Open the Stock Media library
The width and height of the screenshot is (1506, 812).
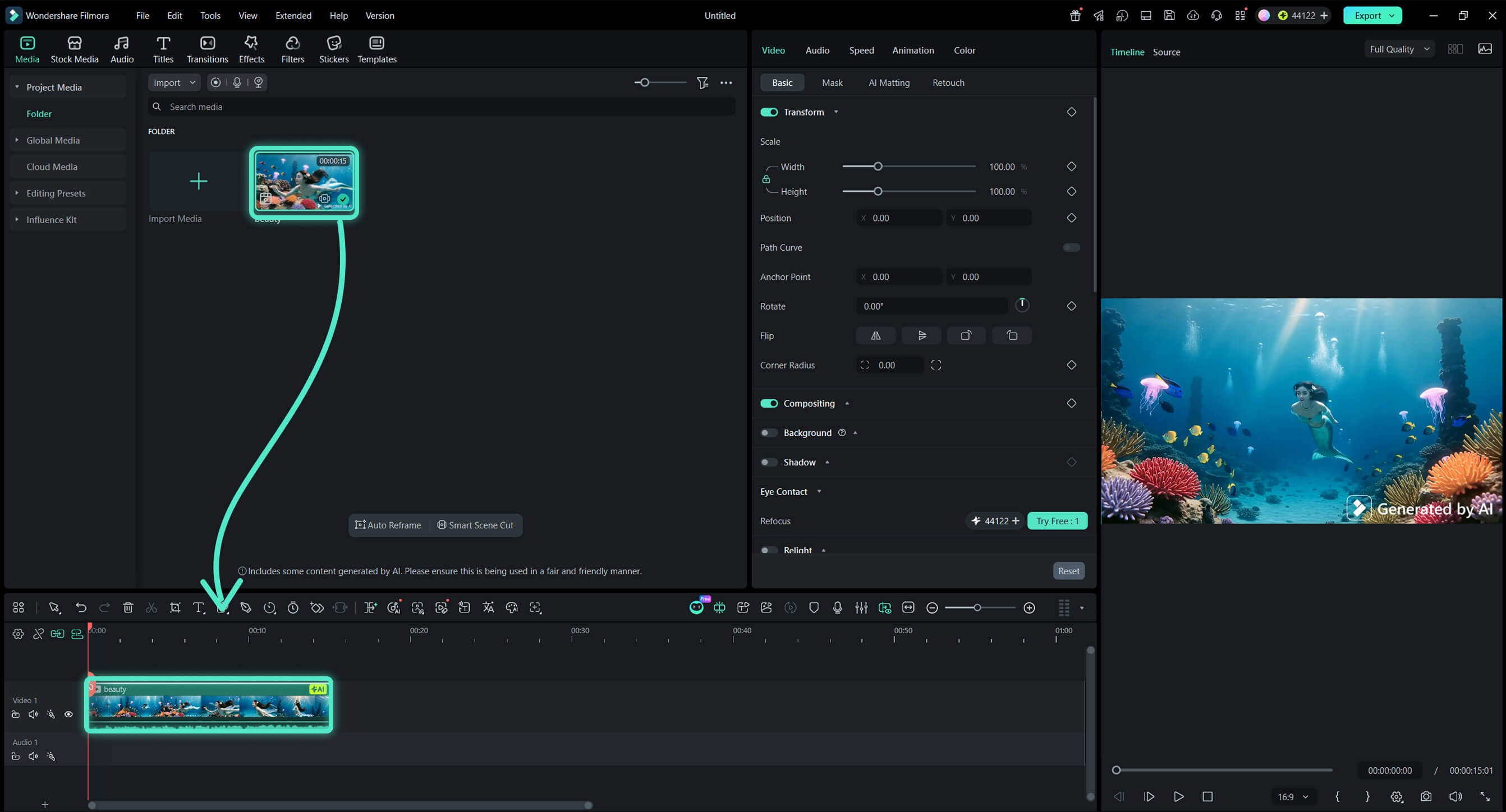[x=74, y=50]
